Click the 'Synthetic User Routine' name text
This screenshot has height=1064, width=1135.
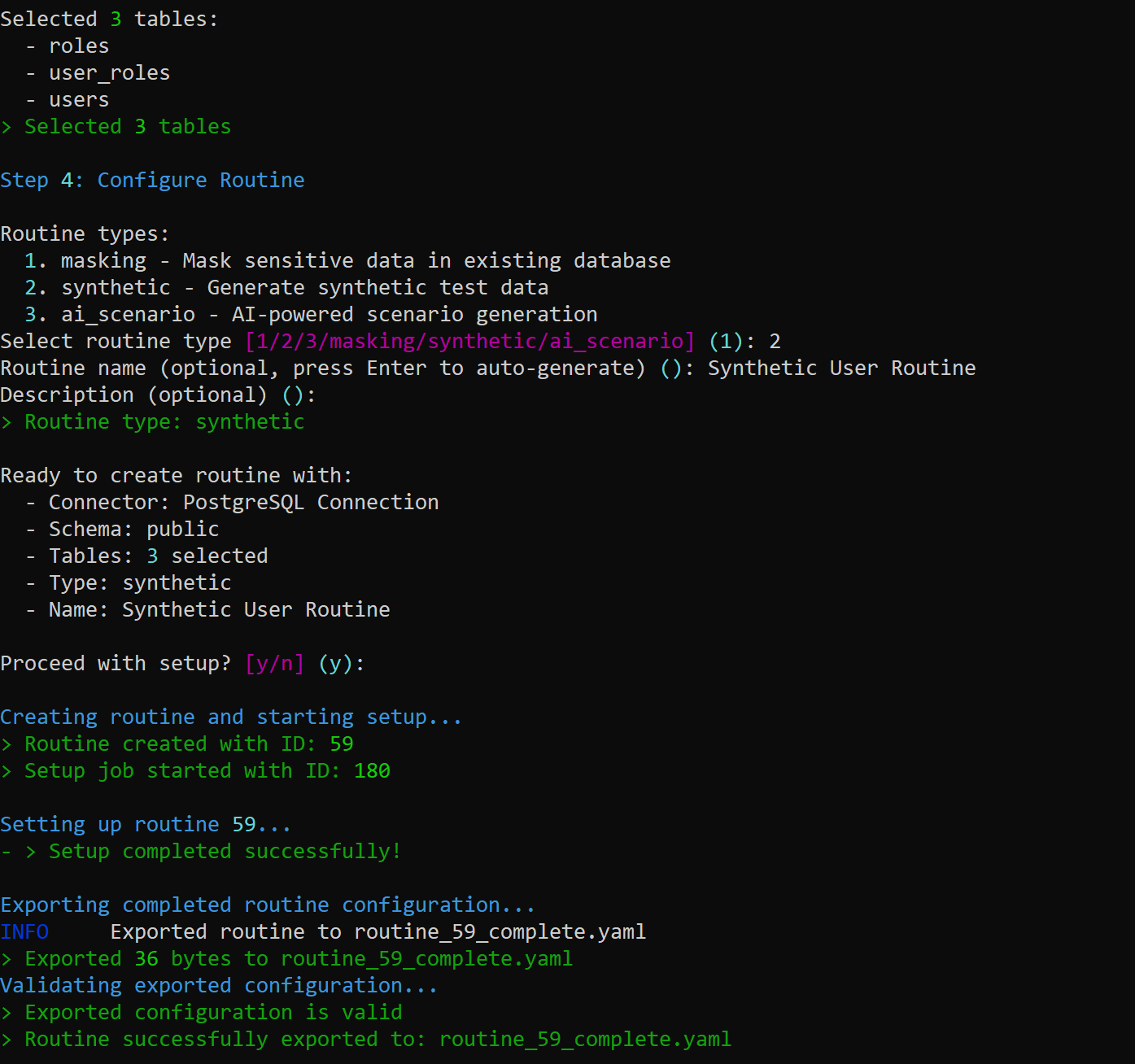(840, 368)
